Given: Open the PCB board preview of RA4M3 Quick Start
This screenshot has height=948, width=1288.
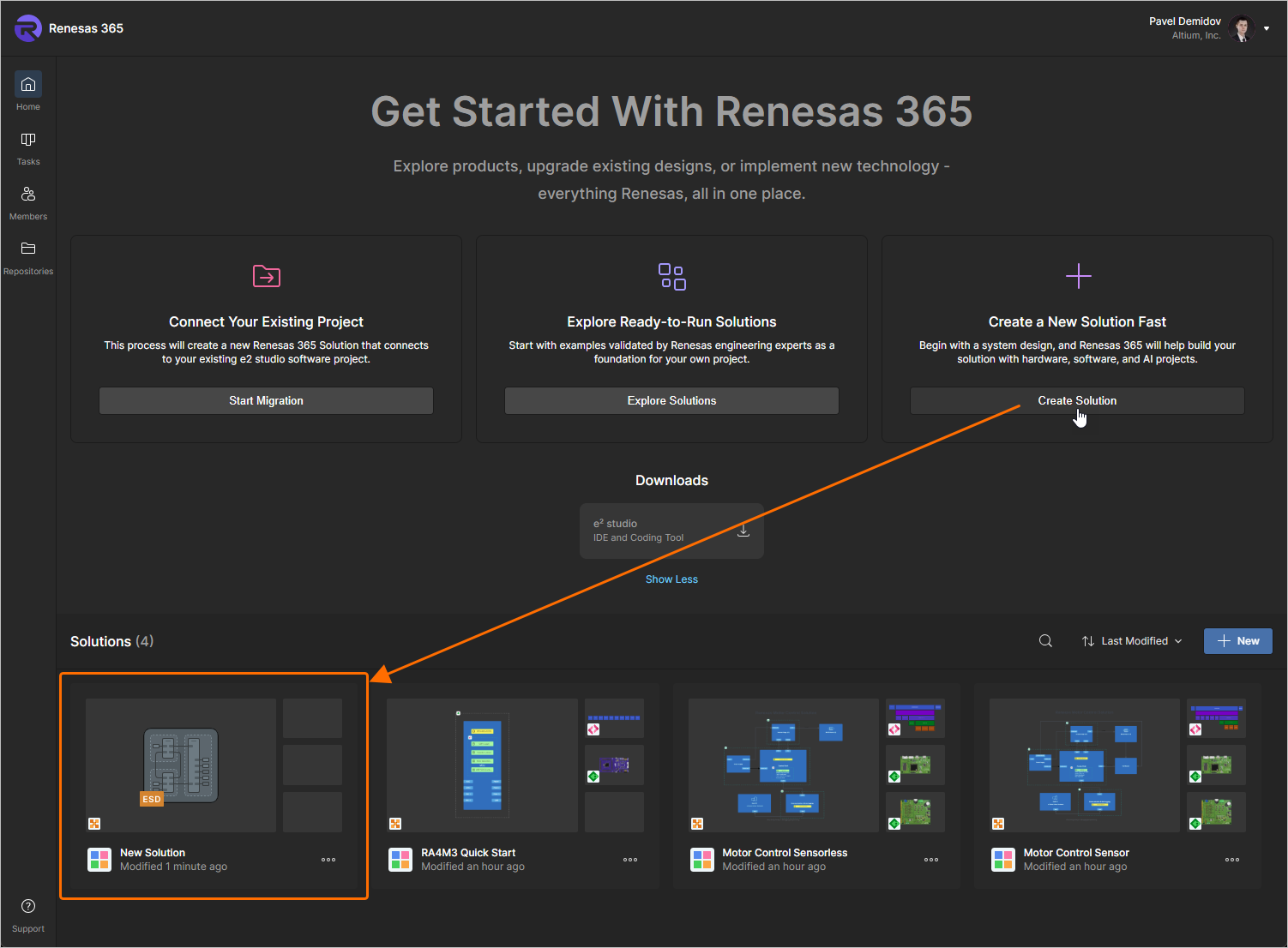Looking at the screenshot, I should 614,765.
